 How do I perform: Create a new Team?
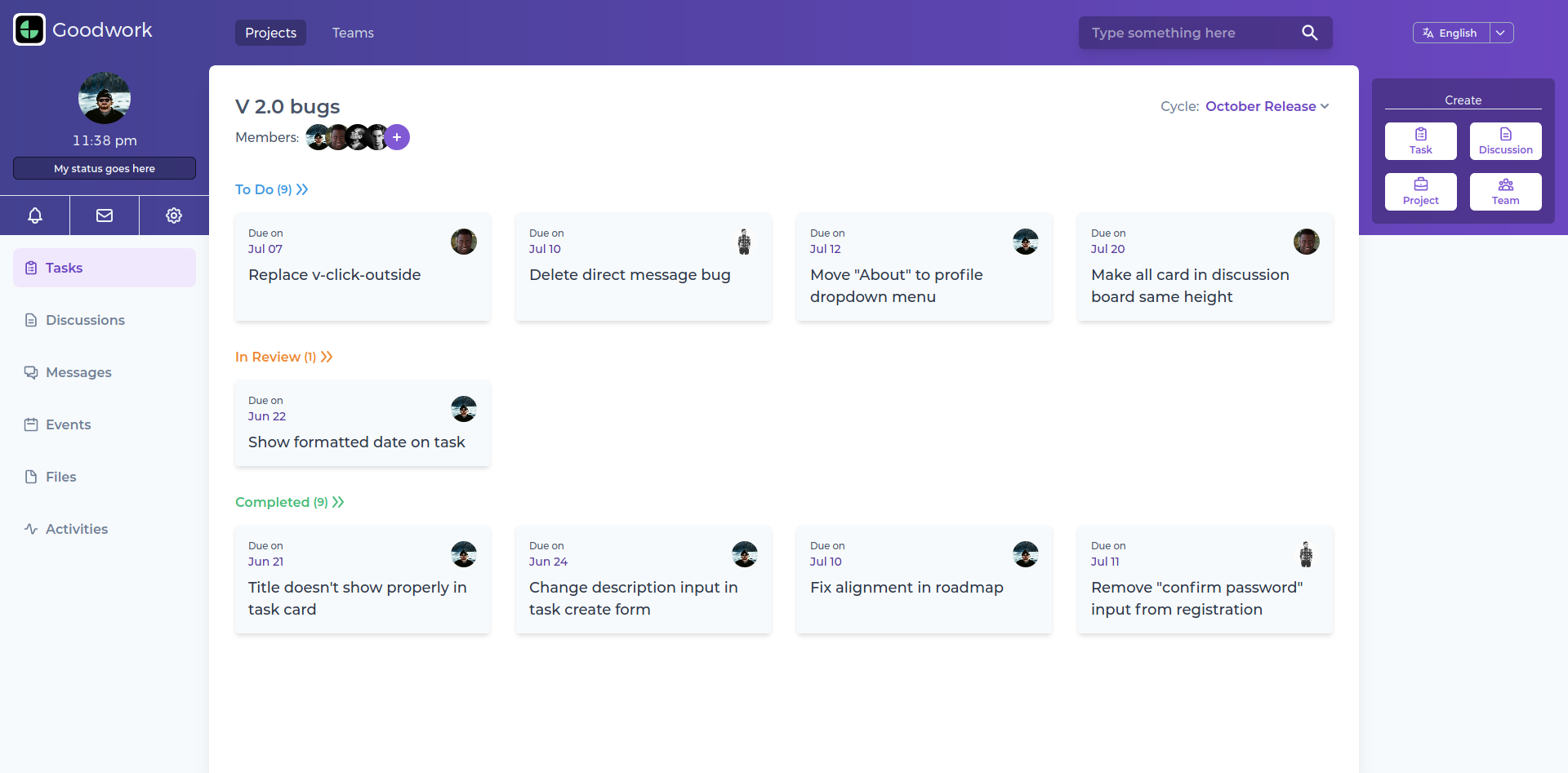[x=1505, y=192]
